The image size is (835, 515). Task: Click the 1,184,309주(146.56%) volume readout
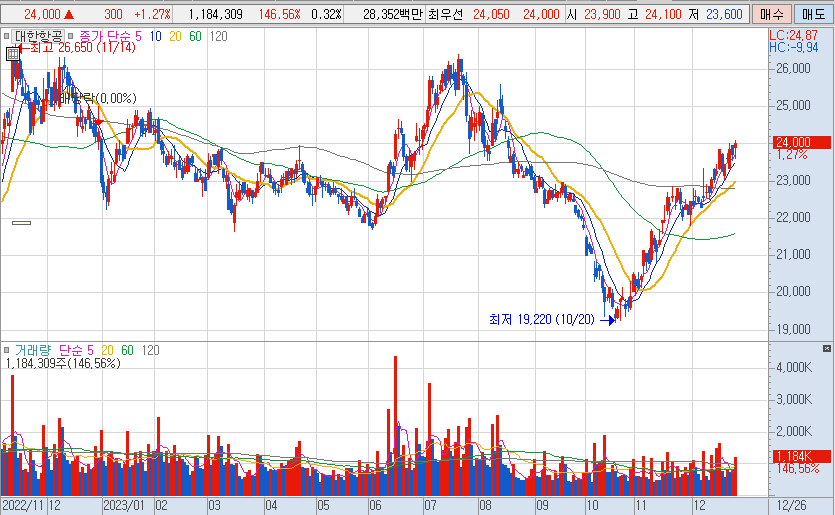click(x=63, y=363)
